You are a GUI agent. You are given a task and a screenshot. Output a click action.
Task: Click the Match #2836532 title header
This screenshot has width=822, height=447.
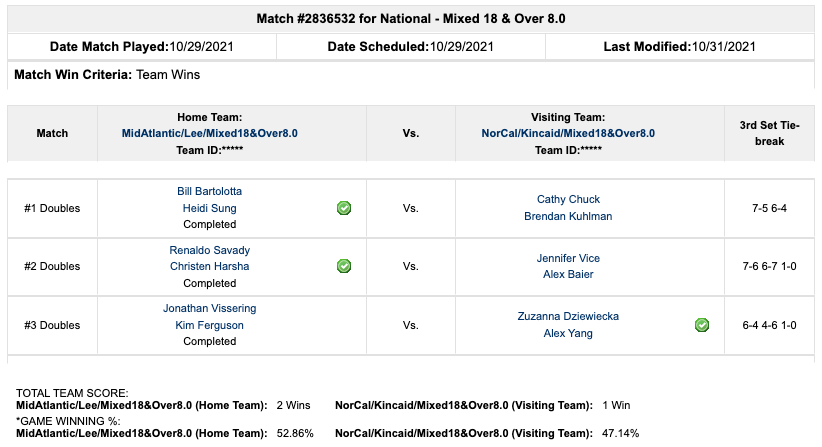[410, 19]
